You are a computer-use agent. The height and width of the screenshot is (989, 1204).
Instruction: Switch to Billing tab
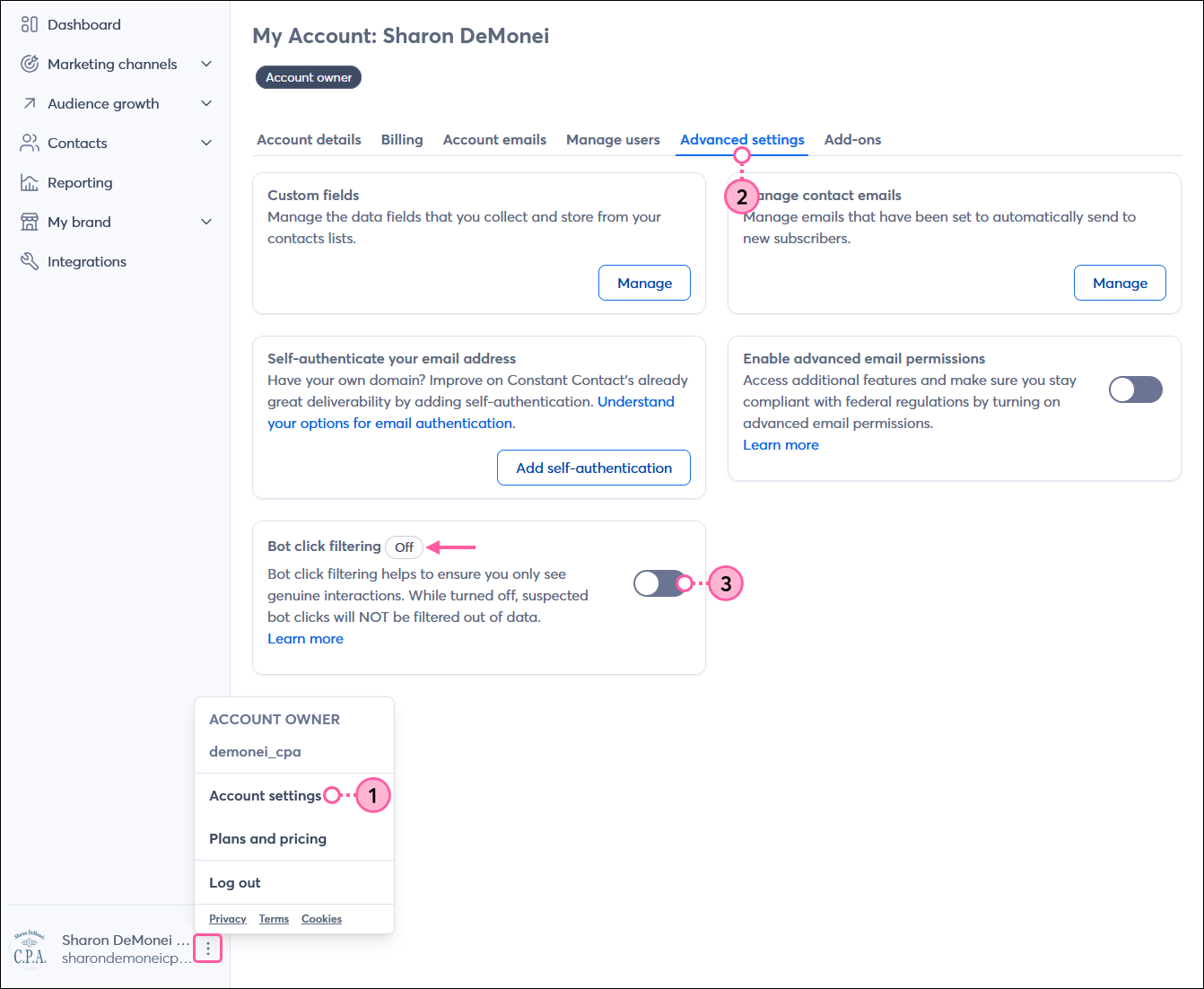coord(402,139)
